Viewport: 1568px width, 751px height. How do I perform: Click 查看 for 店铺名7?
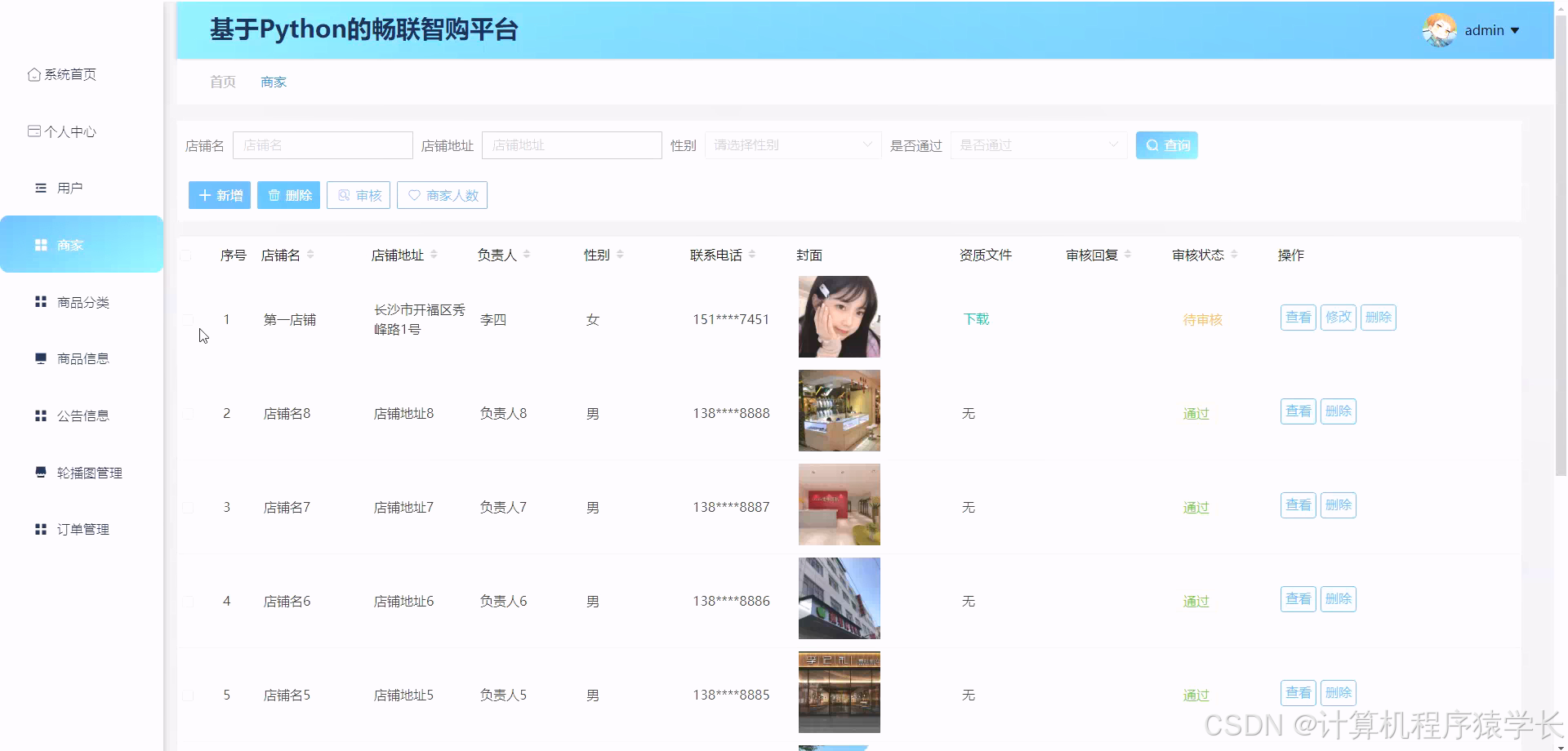click(1298, 504)
